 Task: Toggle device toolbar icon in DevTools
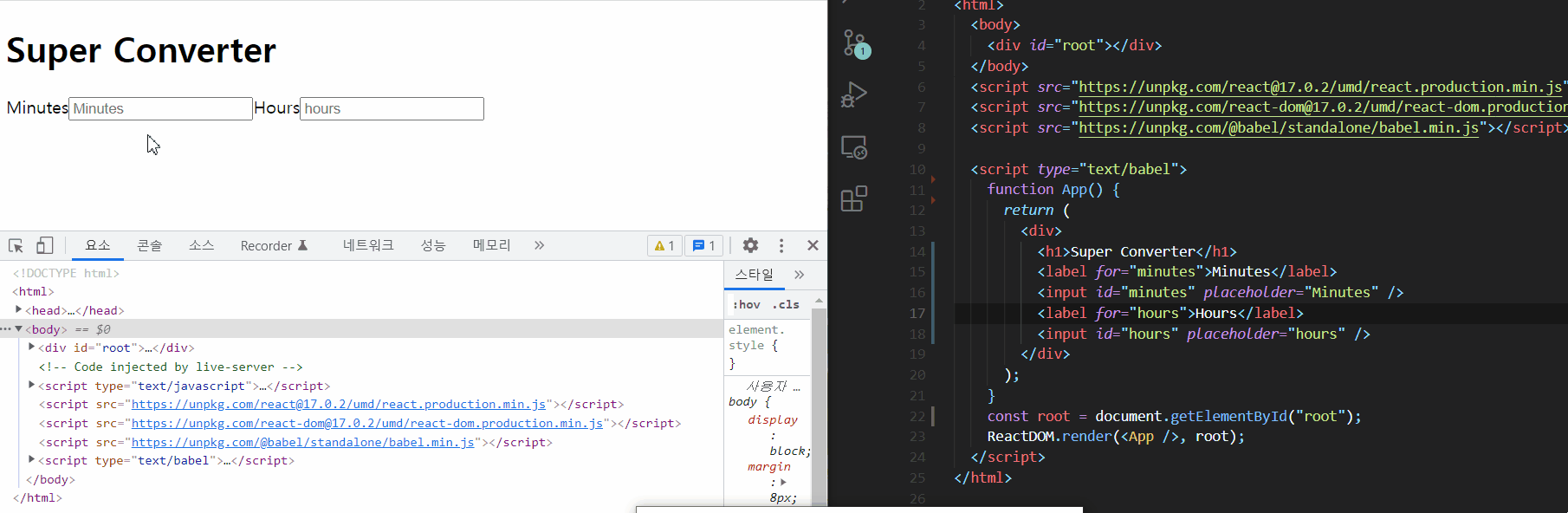[45, 246]
